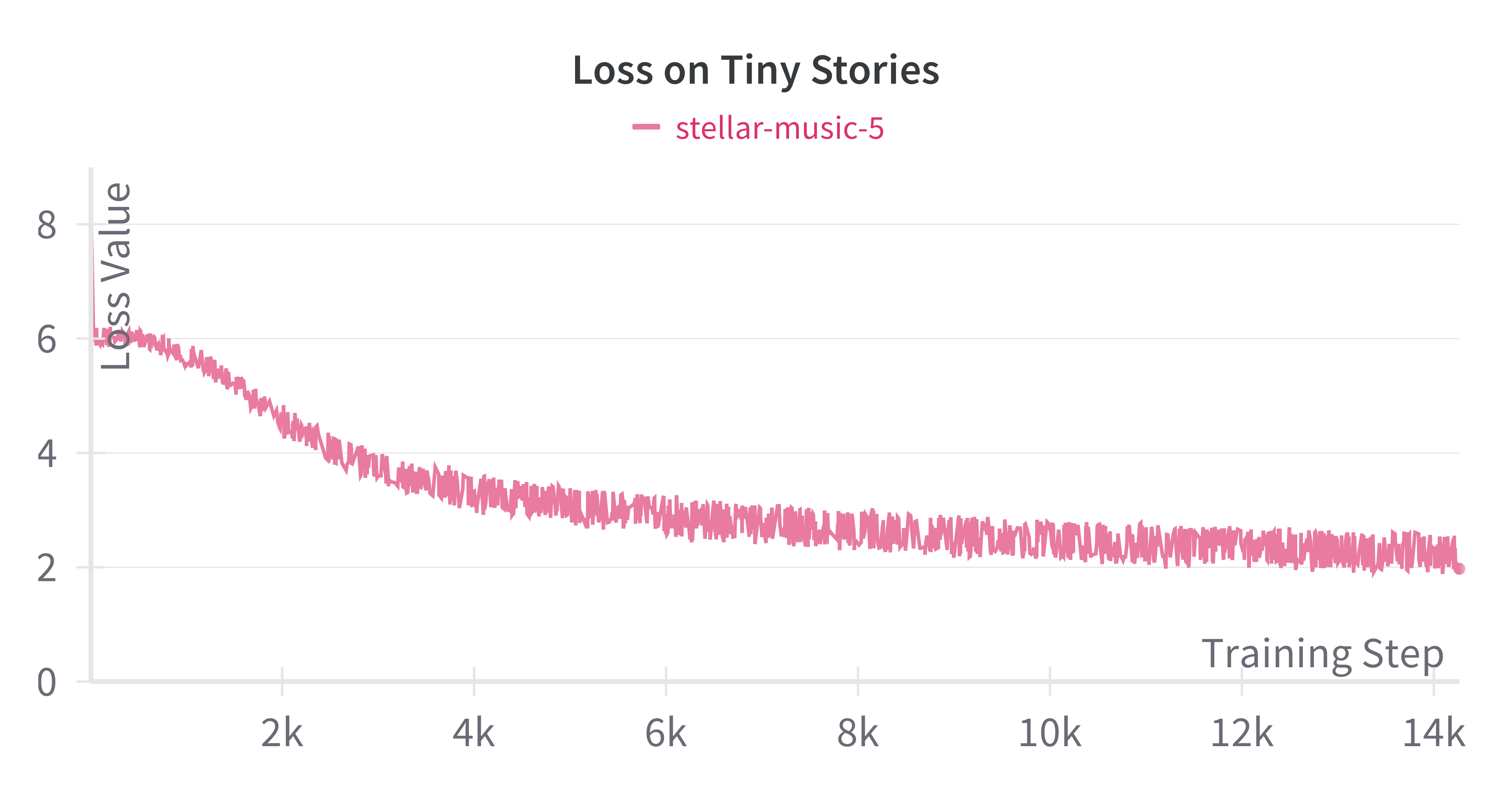This screenshot has width=1512, height=794.
Task: Click the y-axis label 0
Action: coord(47,682)
